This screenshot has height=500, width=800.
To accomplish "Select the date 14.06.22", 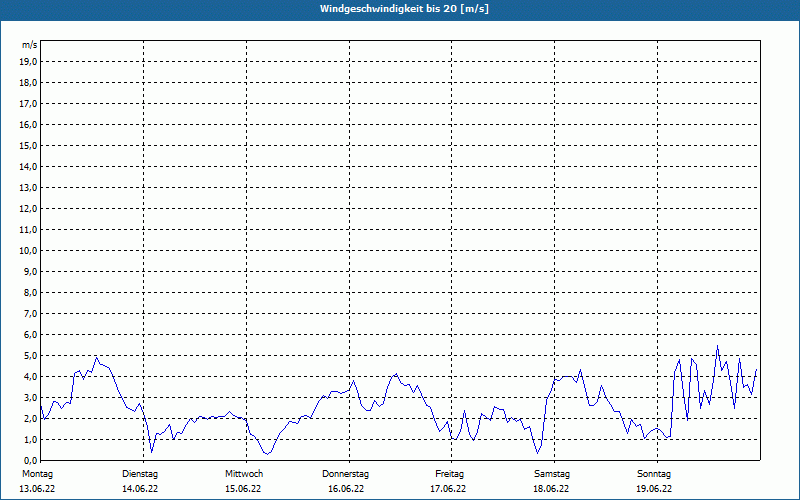I will (x=140, y=489).
